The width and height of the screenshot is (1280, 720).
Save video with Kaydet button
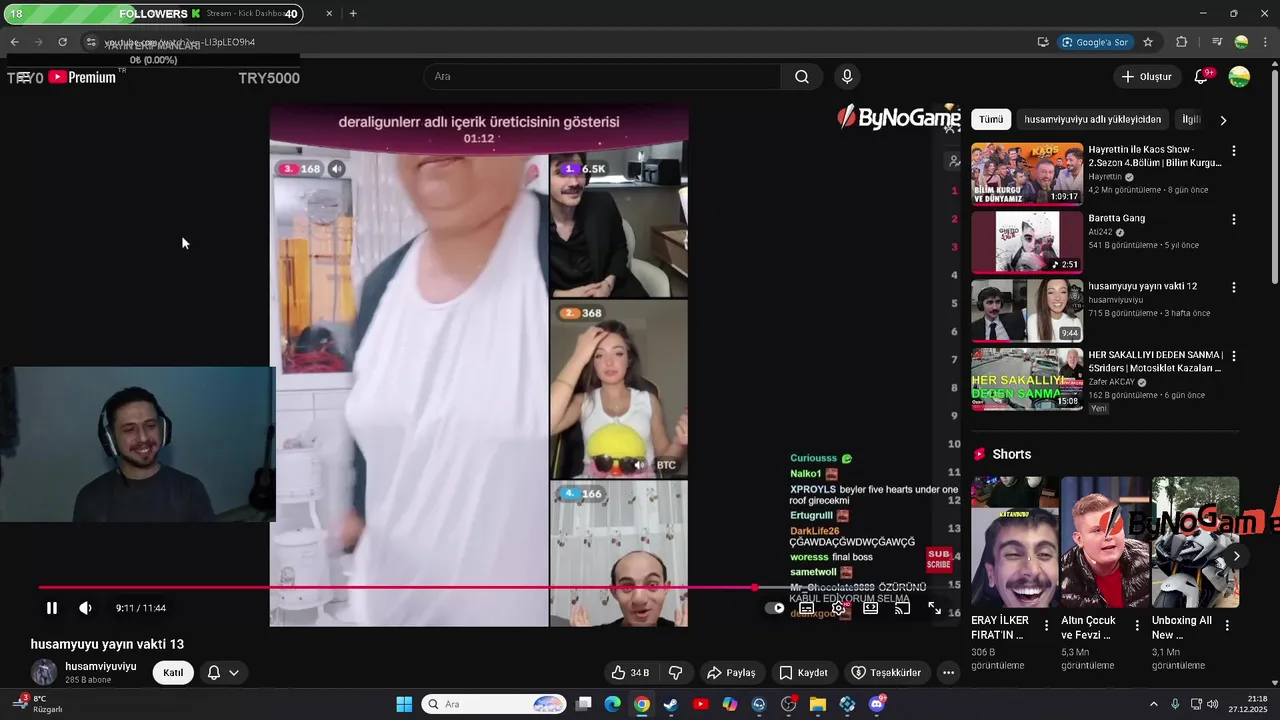coord(803,672)
